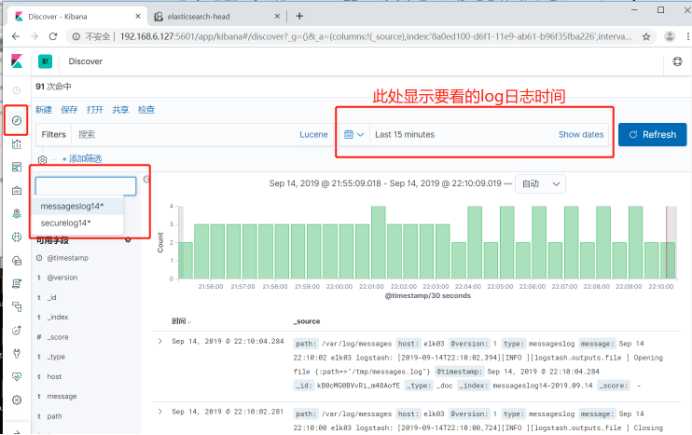Open the Management gear icon in sidebar

[16, 400]
